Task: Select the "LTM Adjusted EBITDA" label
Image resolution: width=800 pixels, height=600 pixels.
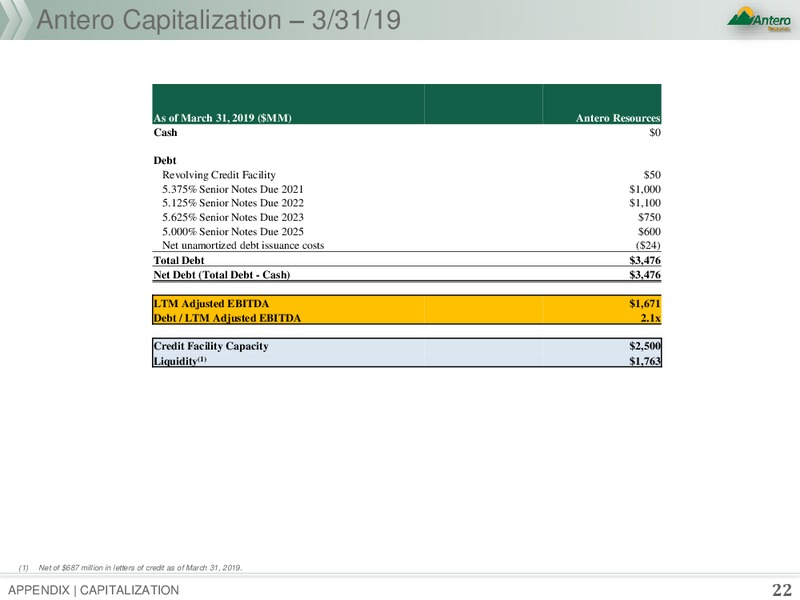Action: click(x=211, y=304)
